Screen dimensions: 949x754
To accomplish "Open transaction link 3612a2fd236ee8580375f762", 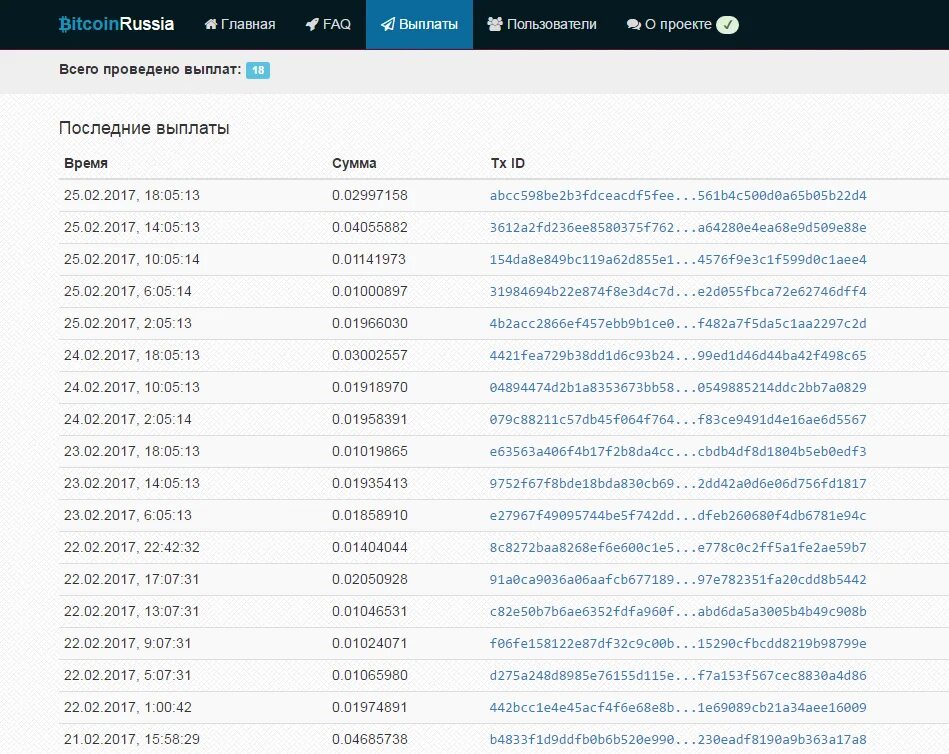I will 678,228.
